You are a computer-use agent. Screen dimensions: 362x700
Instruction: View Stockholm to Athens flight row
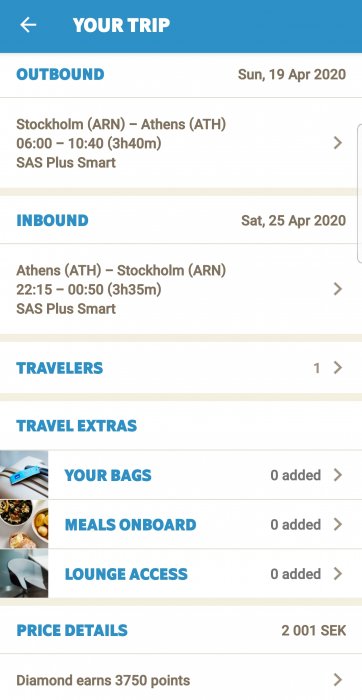pyautogui.click(x=181, y=143)
